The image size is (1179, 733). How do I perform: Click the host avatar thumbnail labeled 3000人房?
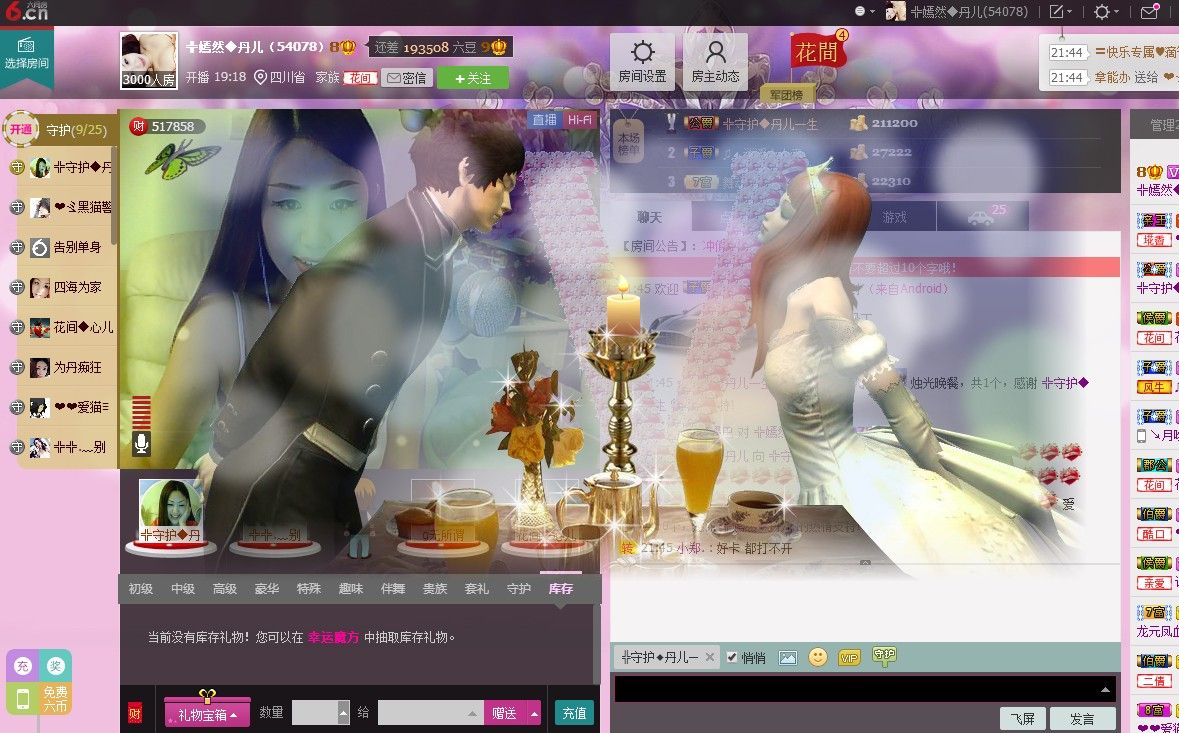149,61
